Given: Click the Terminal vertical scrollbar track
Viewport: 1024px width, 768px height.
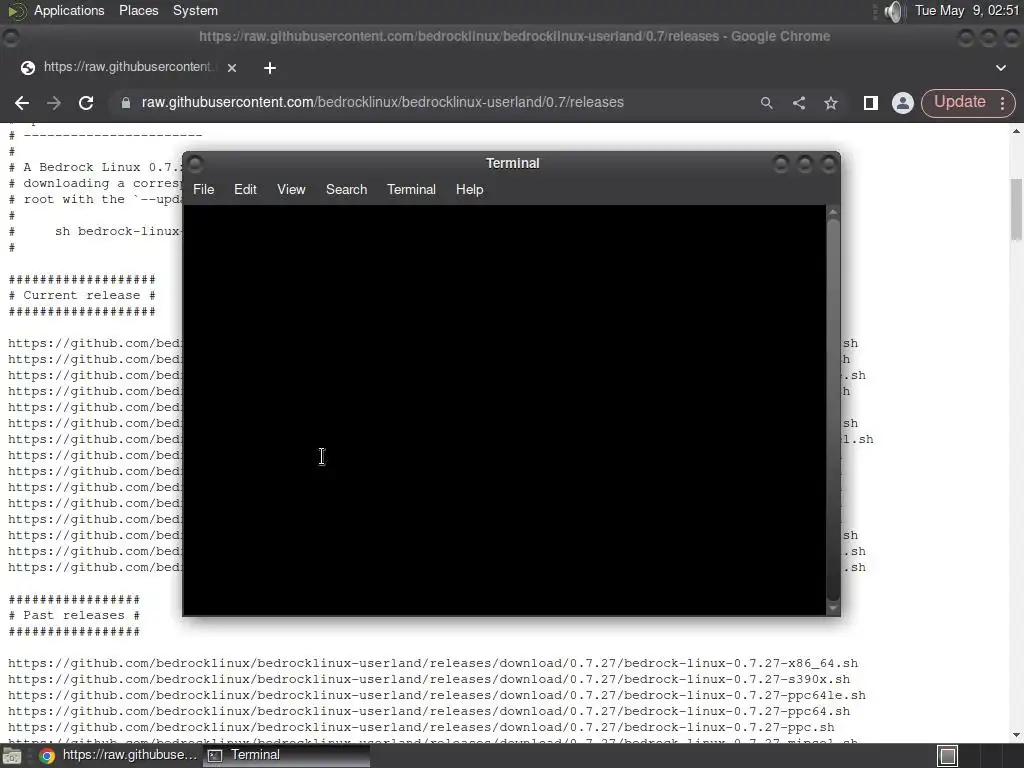Looking at the screenshot, I should (833, 410).
